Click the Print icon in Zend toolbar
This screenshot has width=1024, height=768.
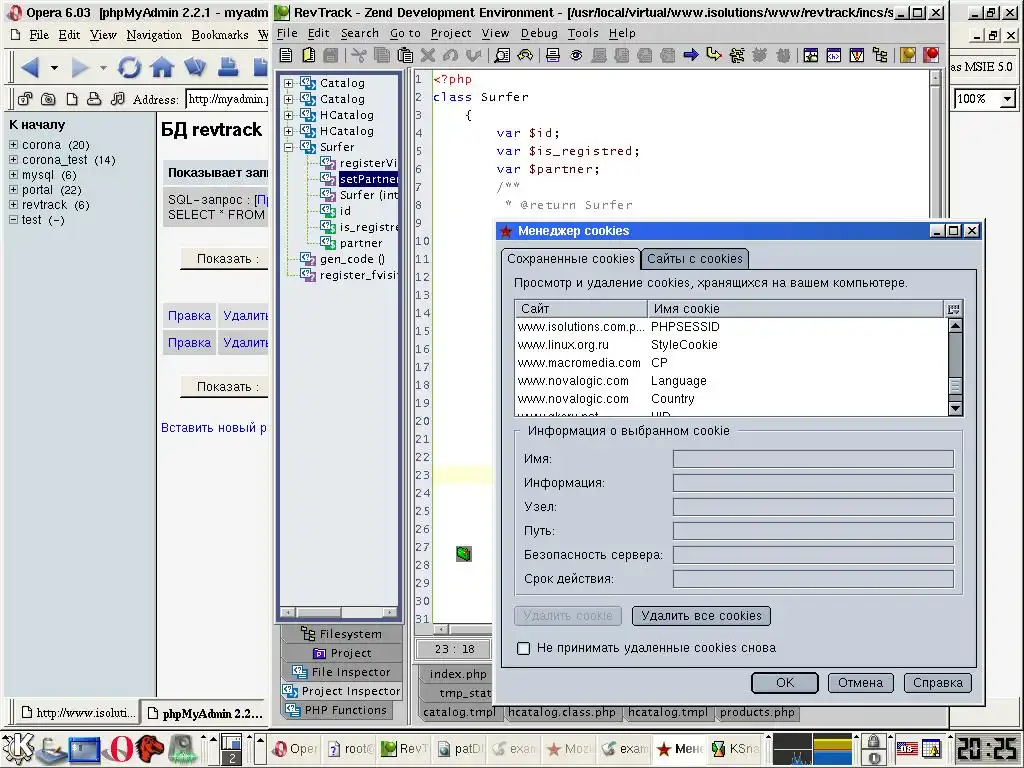click(x=552, y=55)
